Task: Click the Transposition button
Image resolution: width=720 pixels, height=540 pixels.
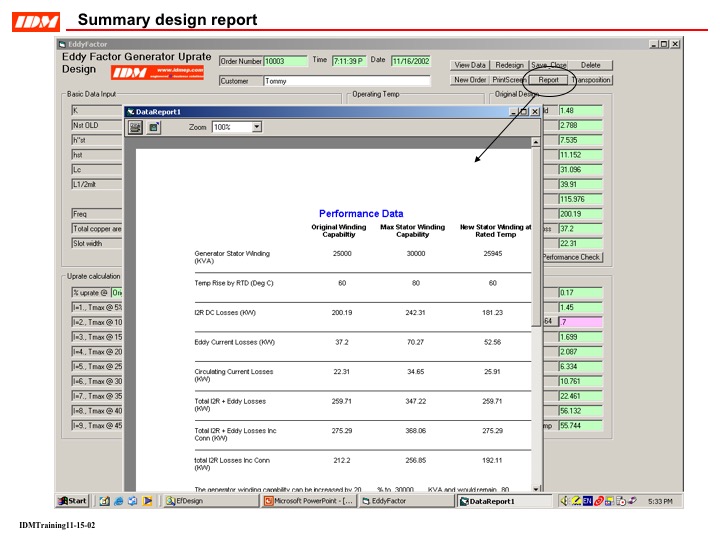Action: [x=591, y=80]
